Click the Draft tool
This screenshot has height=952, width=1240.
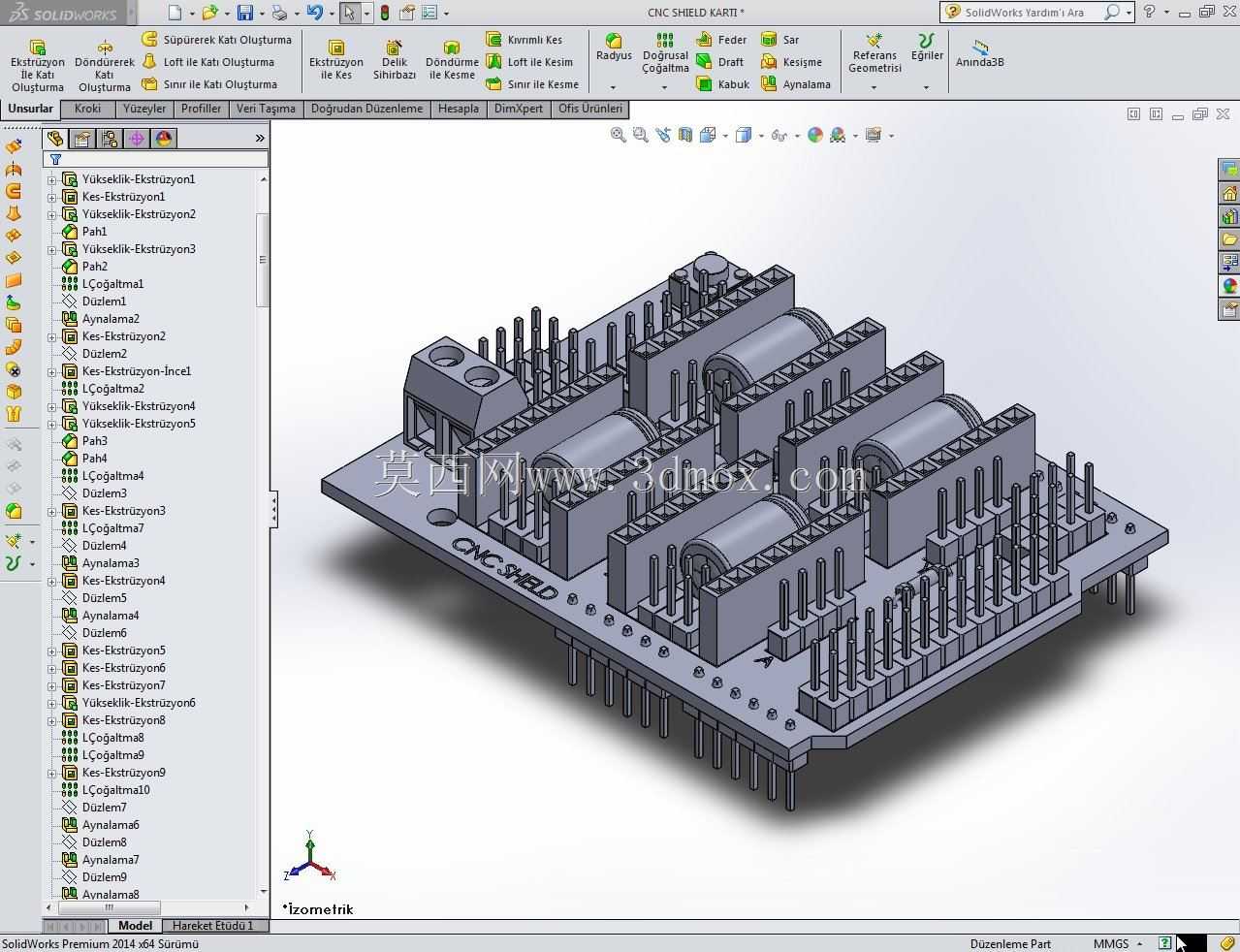(719, 62)
